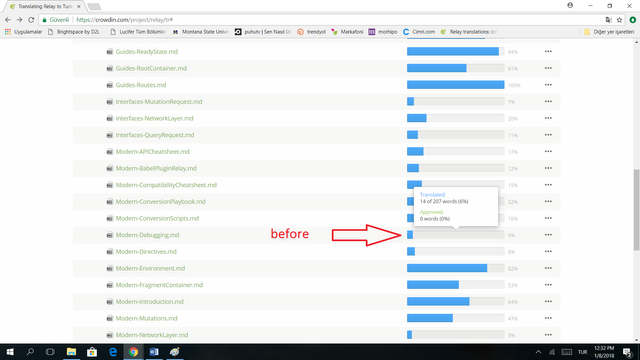Click progress bar for Modern-Environment.md
Viewport: 640px width, 360px height.
pos(456,268)
